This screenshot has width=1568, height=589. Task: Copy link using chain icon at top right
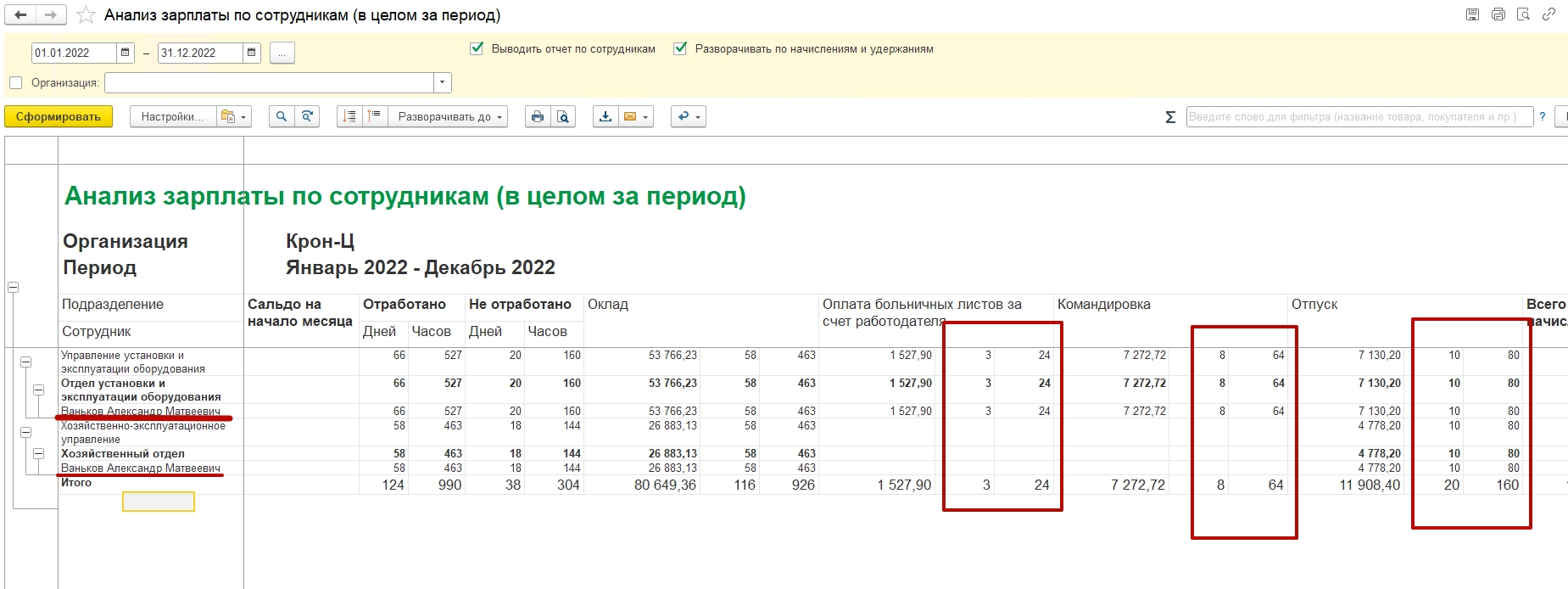[x=1548, y=14]
